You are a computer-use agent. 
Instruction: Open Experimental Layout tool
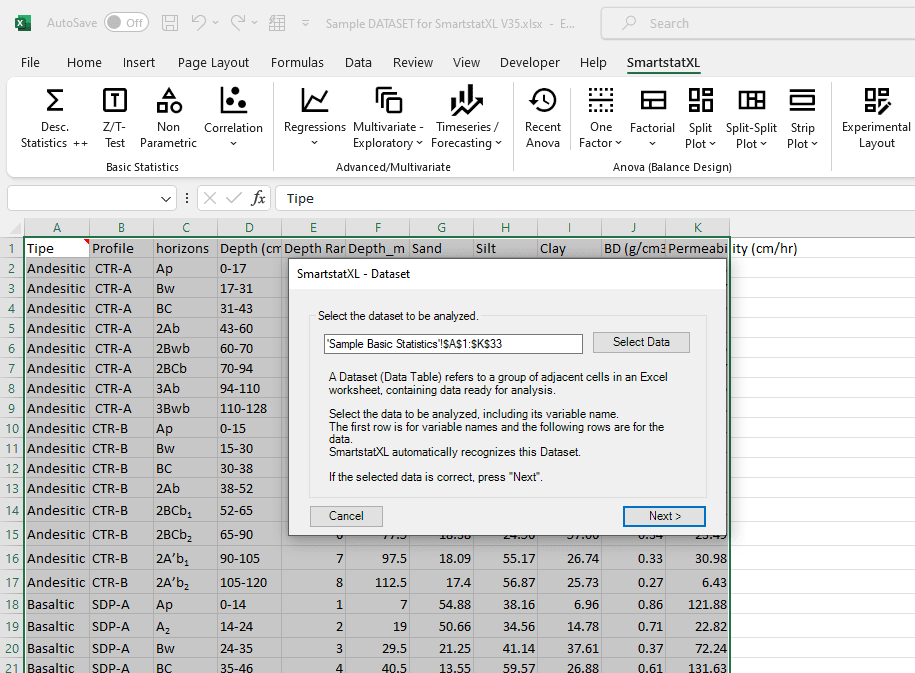coord(876,118)
